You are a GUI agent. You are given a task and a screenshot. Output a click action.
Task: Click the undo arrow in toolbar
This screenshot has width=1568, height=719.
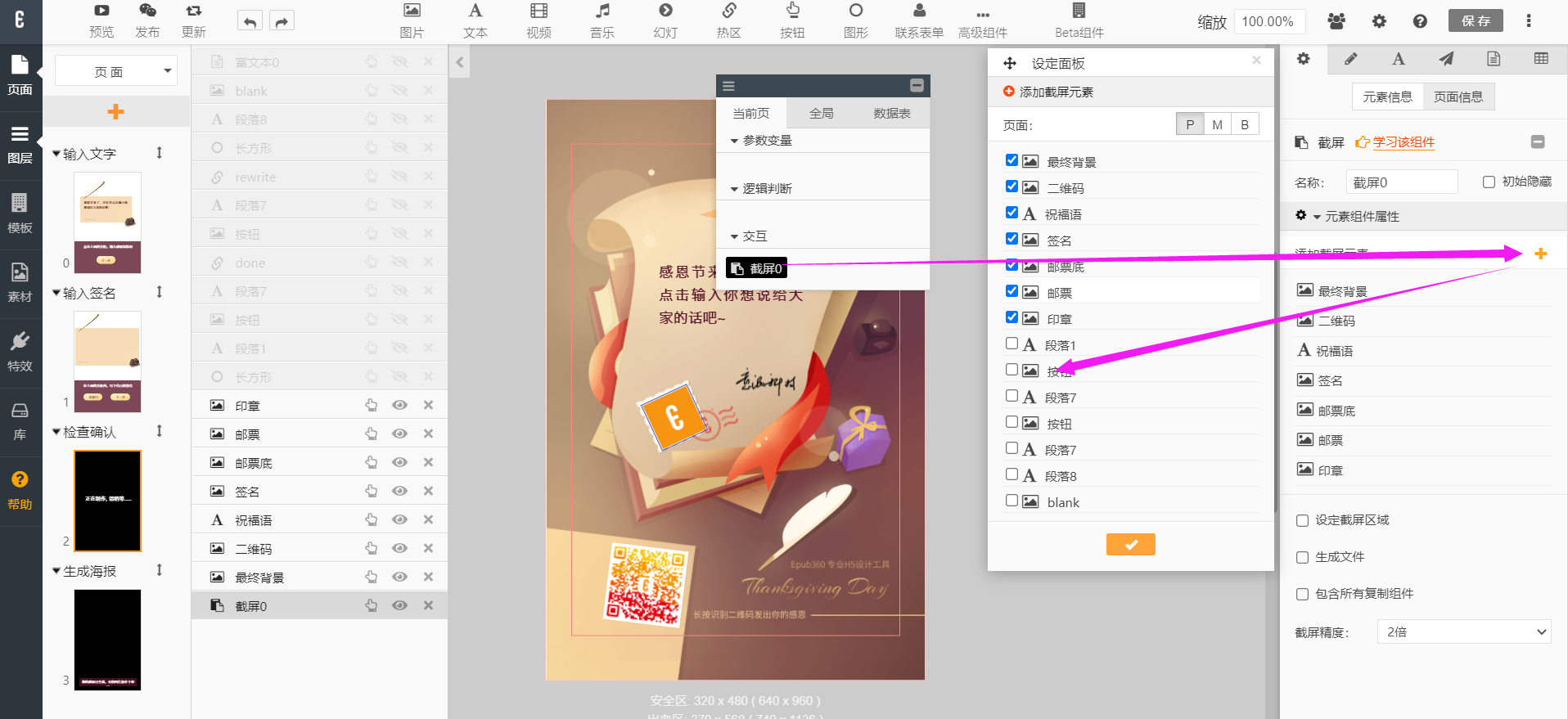coord(250,21)
